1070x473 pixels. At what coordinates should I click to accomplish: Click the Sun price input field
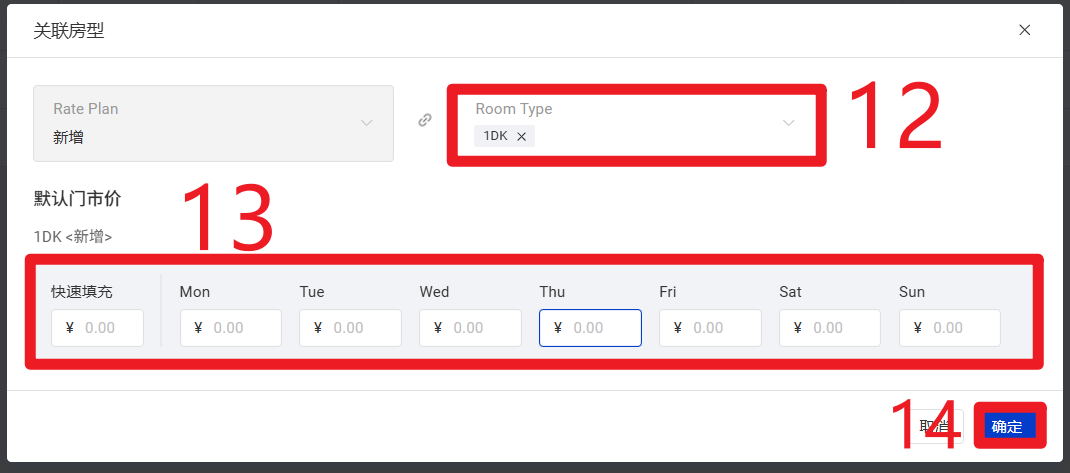point(960,328)
